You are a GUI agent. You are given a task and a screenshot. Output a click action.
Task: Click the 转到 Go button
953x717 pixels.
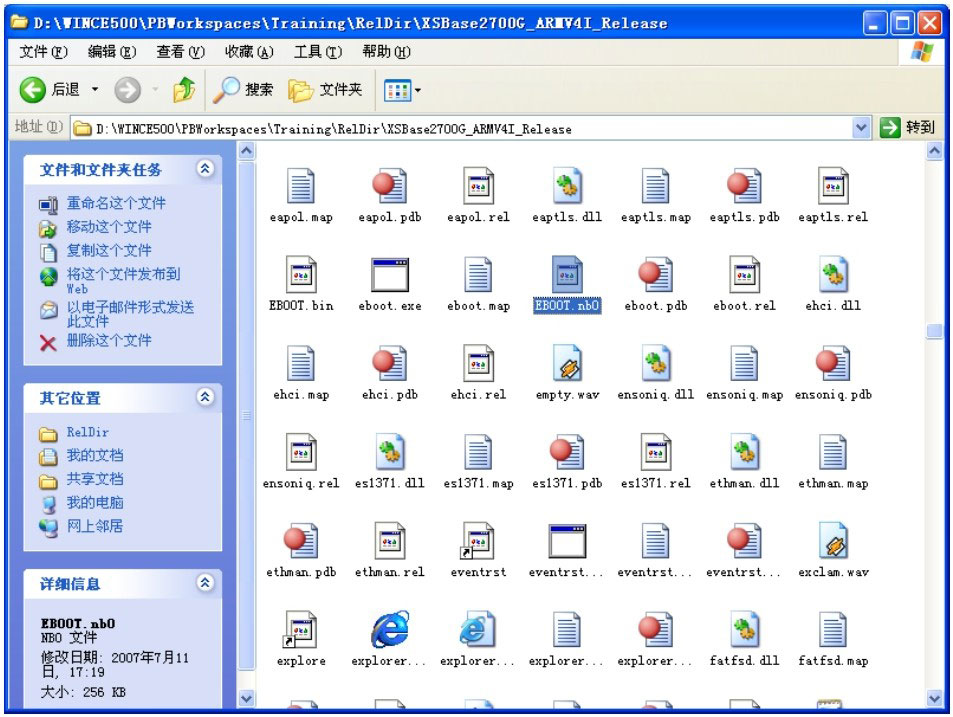click(907, 128)
